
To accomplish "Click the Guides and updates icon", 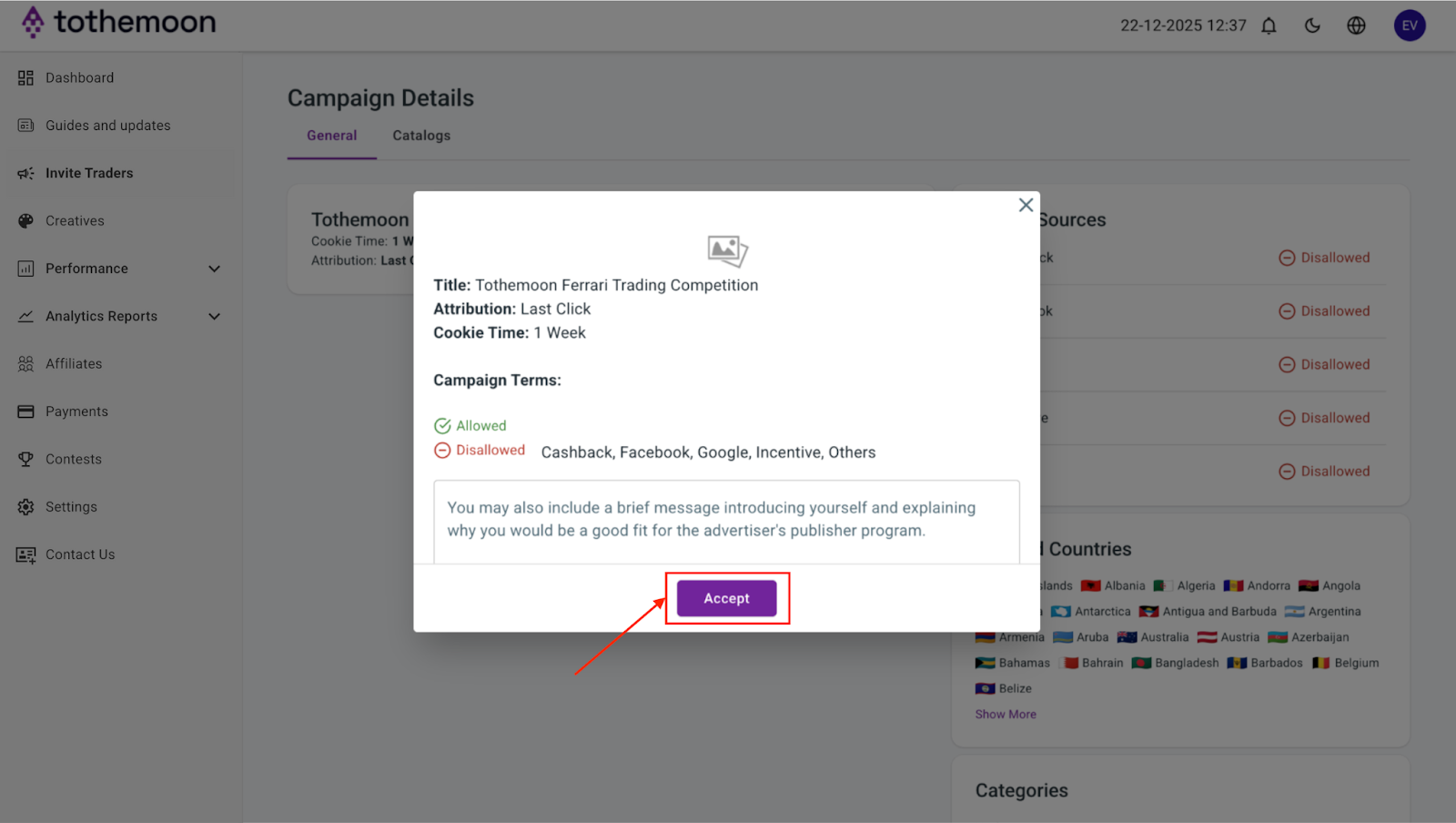I will click(25, 126).
